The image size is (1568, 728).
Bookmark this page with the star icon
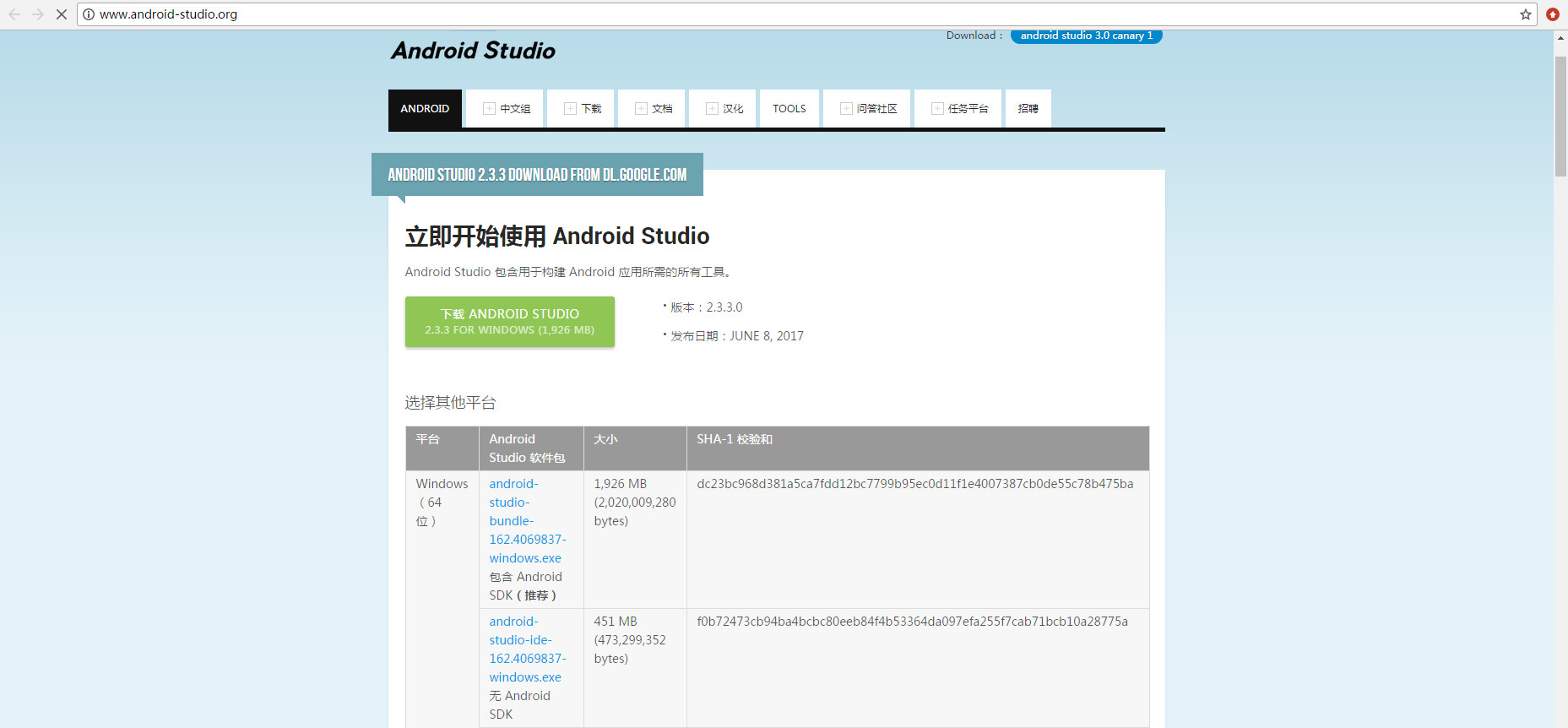(1526, 14)
